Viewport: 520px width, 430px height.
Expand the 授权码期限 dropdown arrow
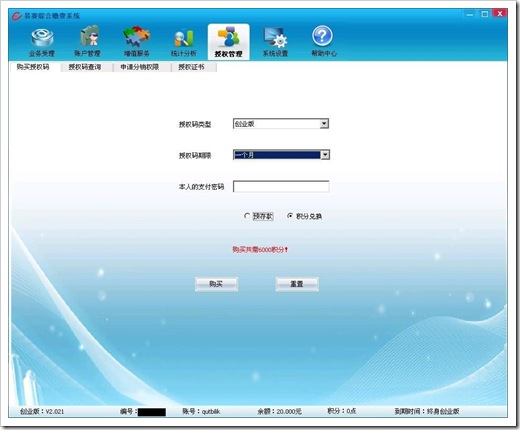pyautogui.click(x=325, y=155)
